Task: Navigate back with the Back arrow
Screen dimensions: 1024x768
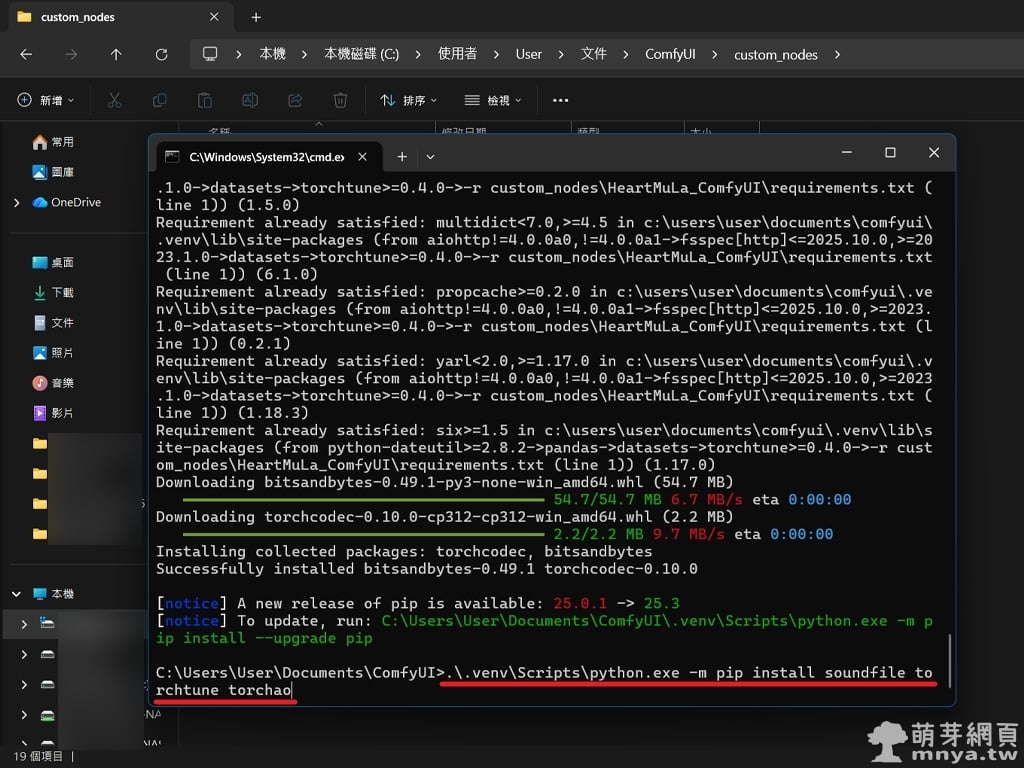Action: [x=26, y=54]
